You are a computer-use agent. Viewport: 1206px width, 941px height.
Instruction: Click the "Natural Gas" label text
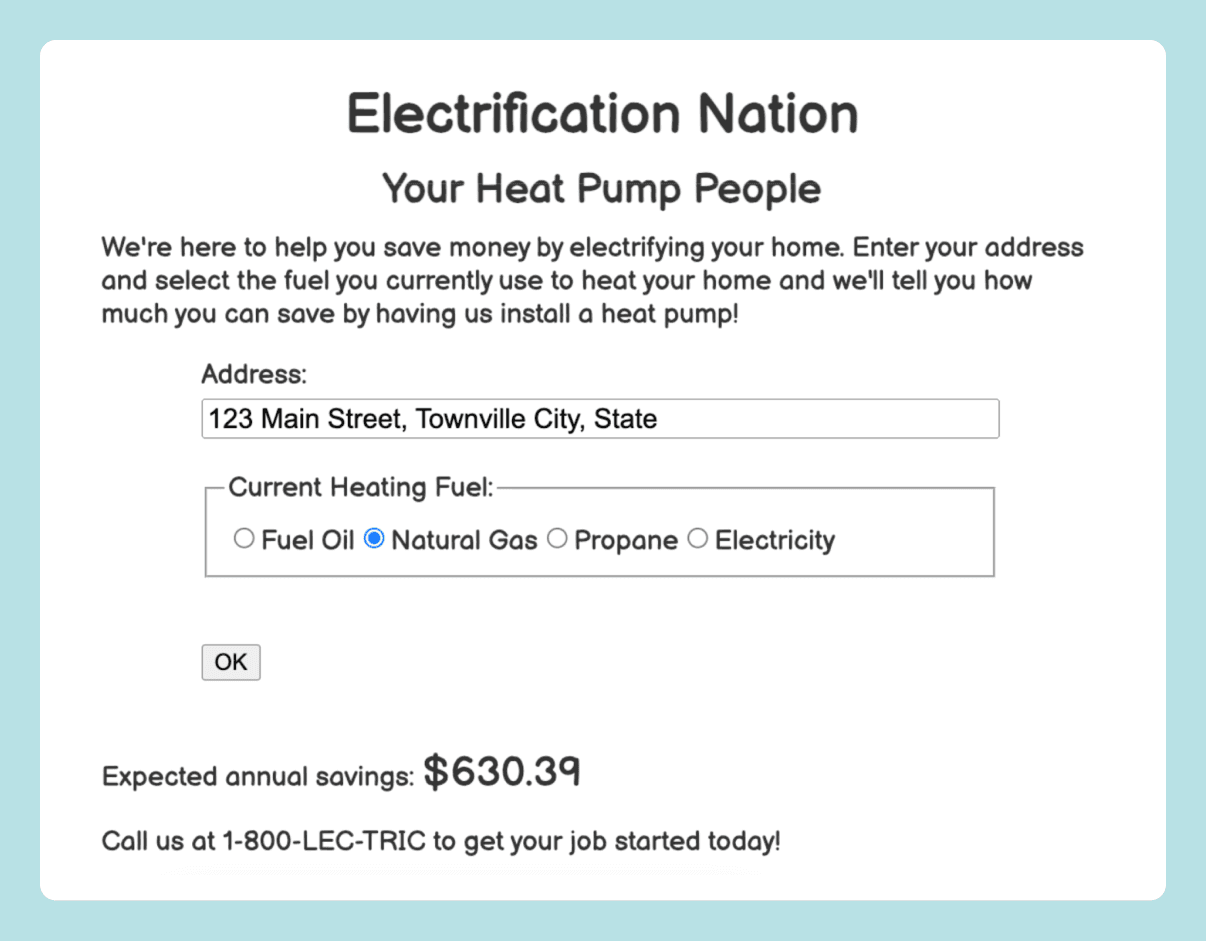[x=464, y=540]
